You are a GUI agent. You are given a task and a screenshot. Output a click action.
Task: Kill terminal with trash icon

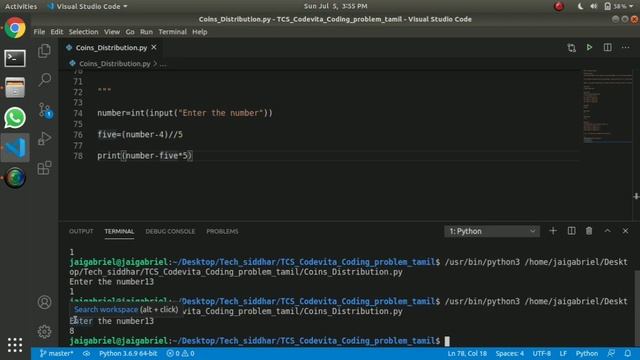(x=589, y=231)
